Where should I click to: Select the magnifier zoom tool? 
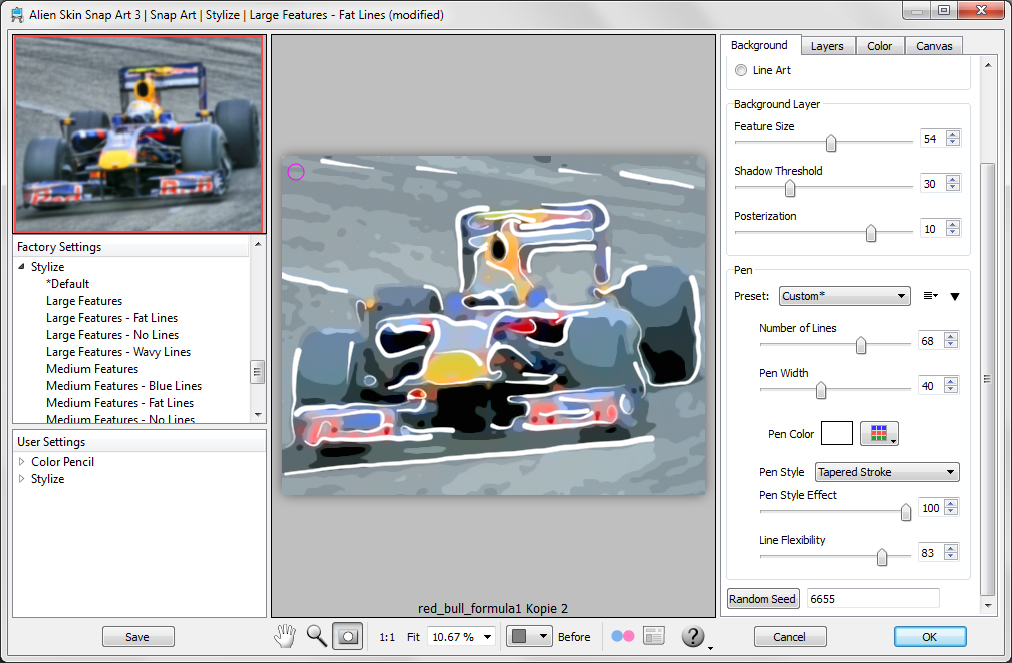pyautogui.click(x=316, y=636)
